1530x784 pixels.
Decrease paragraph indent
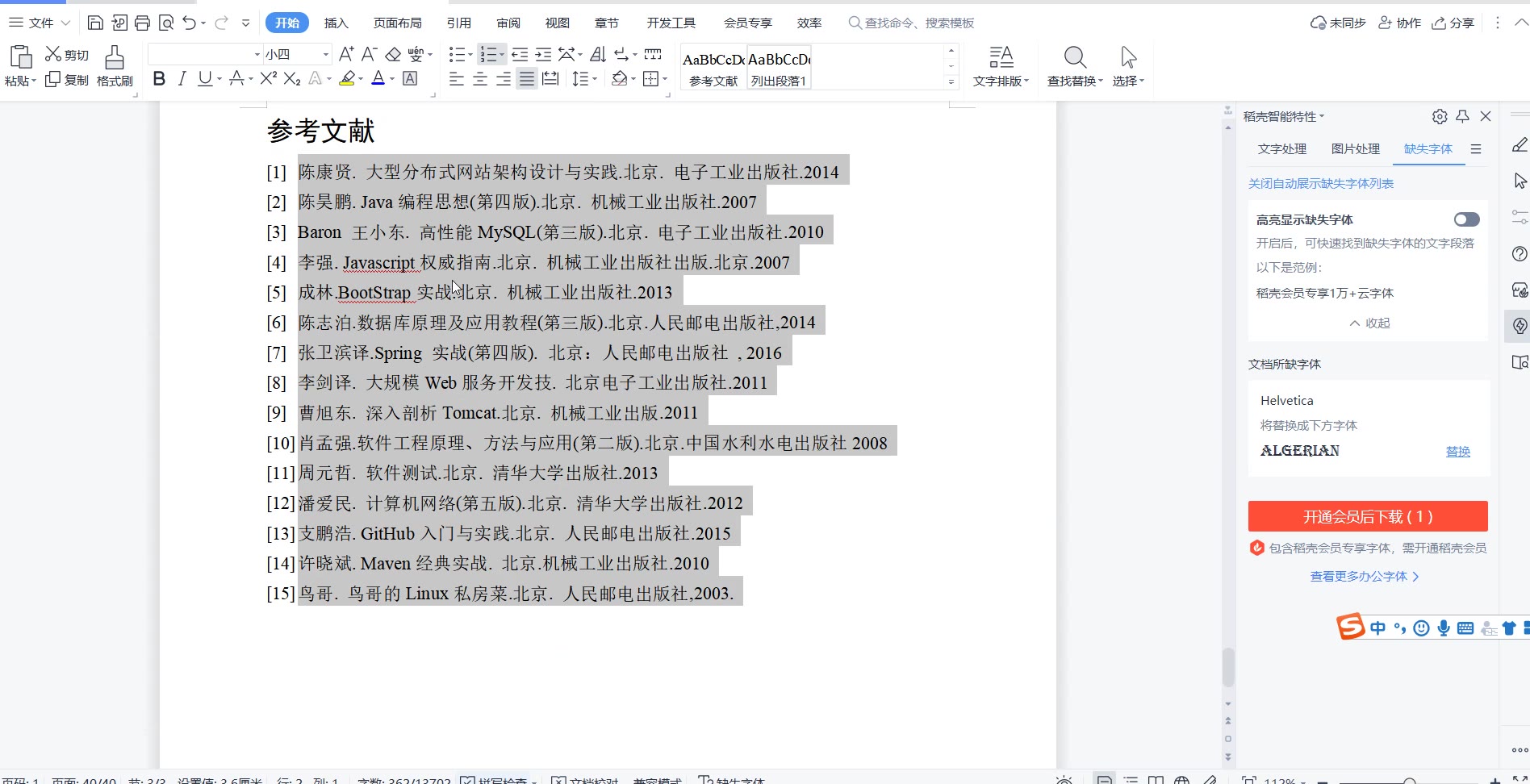click(x=520, y=54)
